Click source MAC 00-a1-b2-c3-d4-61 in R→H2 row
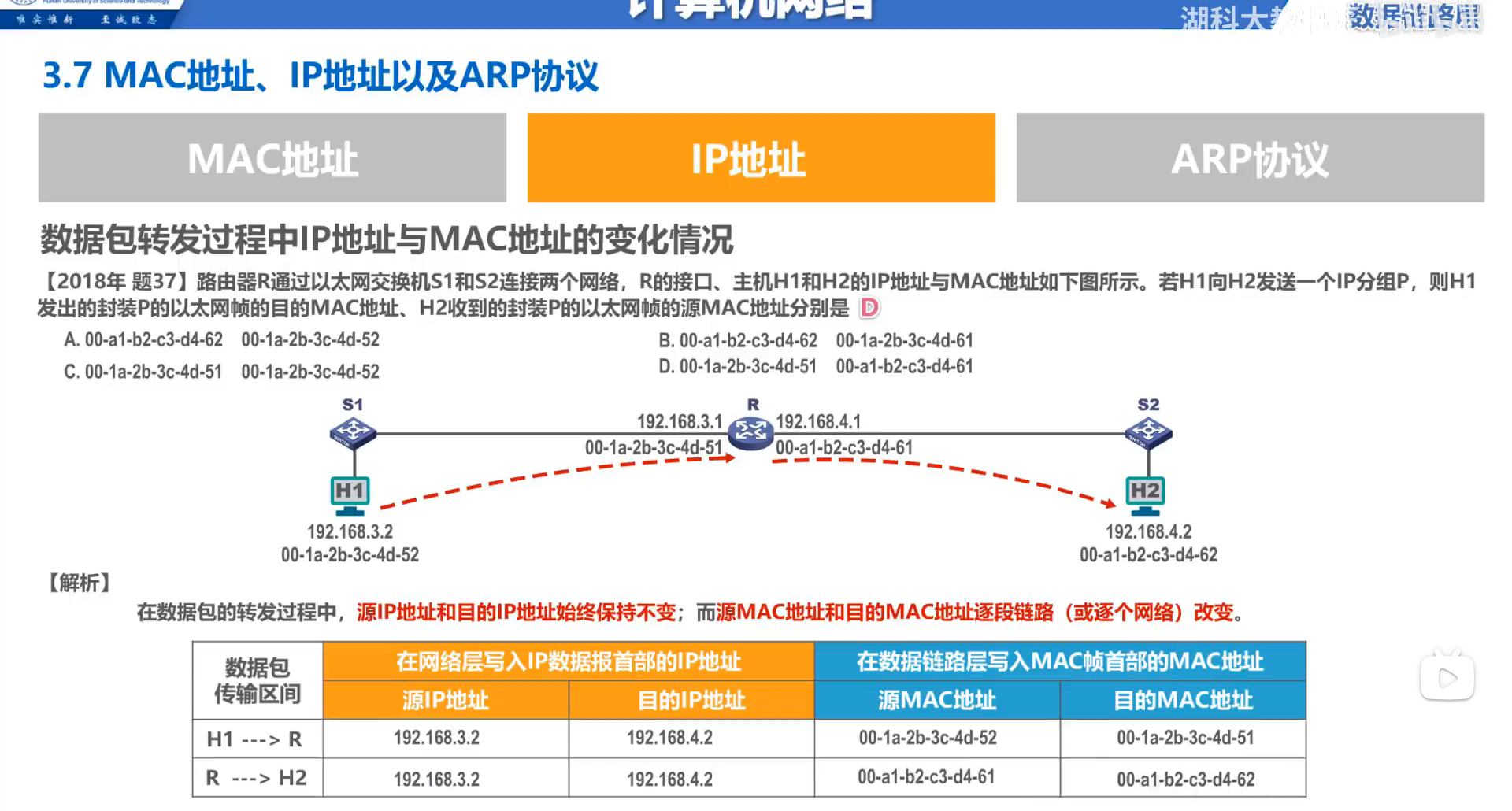Screen dimensions: 1512x811 (926, 777)
